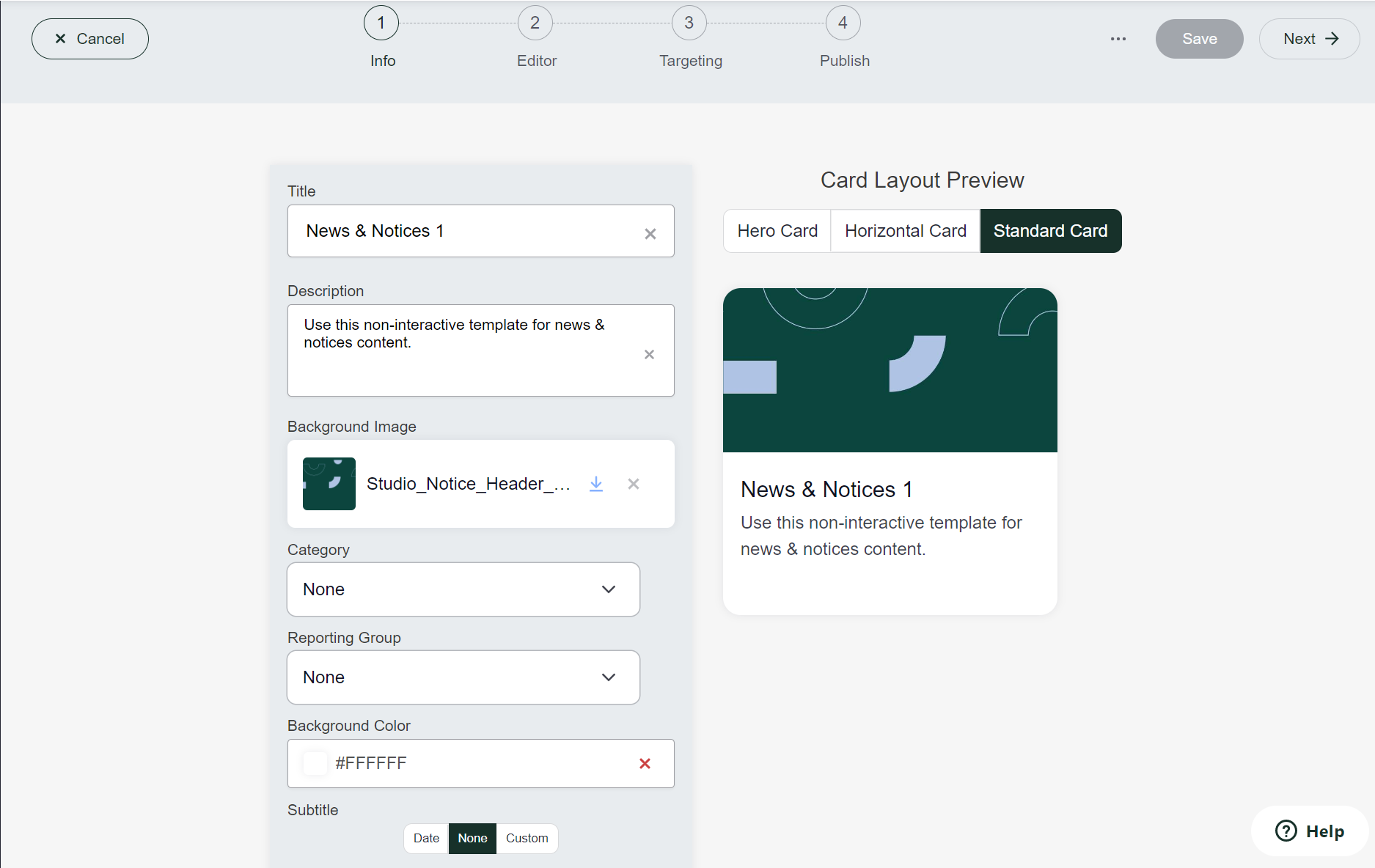Expand the Reporting Group dropdown
The width and height of the screenshot is (1375, 868).
[x=463, y=677]
